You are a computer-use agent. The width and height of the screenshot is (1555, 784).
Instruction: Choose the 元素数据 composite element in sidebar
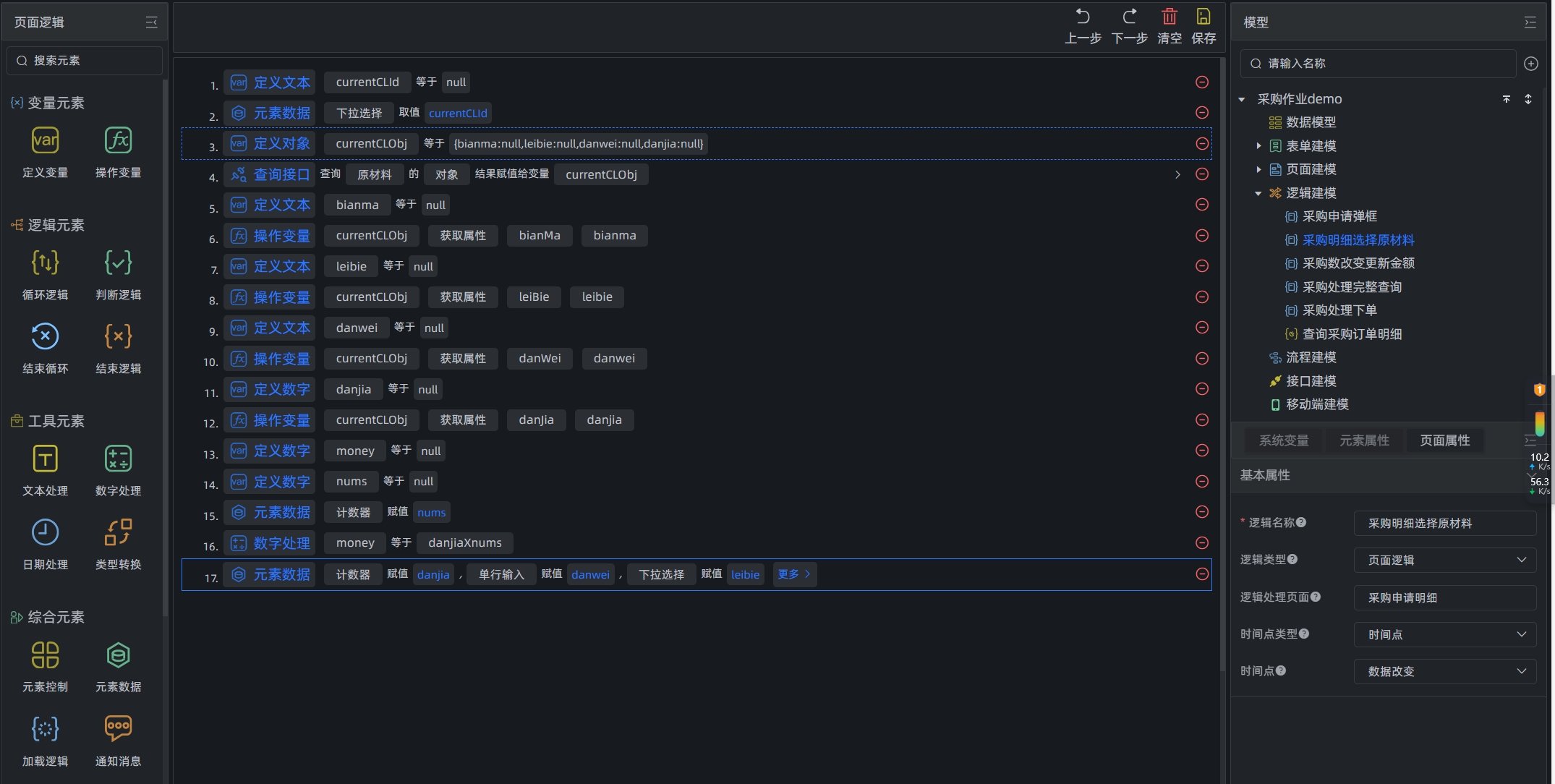(118, 655)
